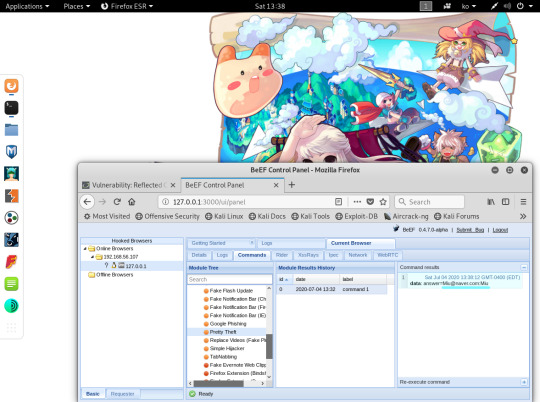The width and height of the screenshot is (540, 402).
Task: Switch to the Vulnerability: Reflected tab
Action: (129, 185)
